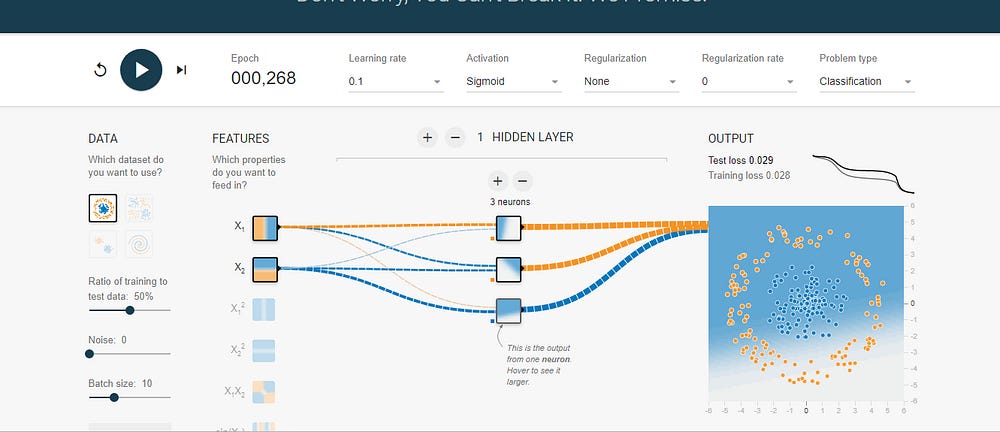Open the Learning rate dropdown

[395, 82]
